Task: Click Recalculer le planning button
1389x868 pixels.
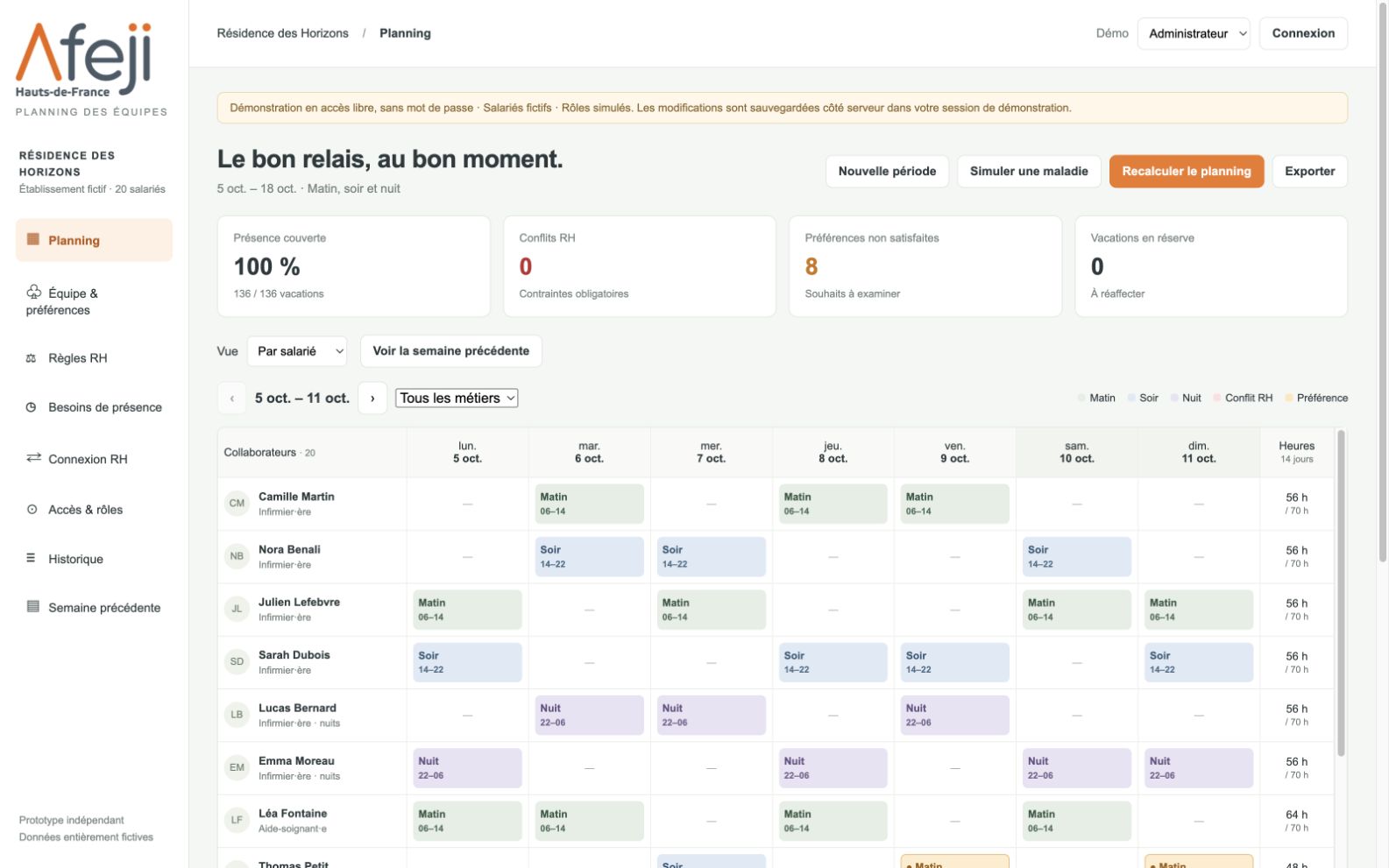Action: pyautogui.click(x=1187, y=172)
